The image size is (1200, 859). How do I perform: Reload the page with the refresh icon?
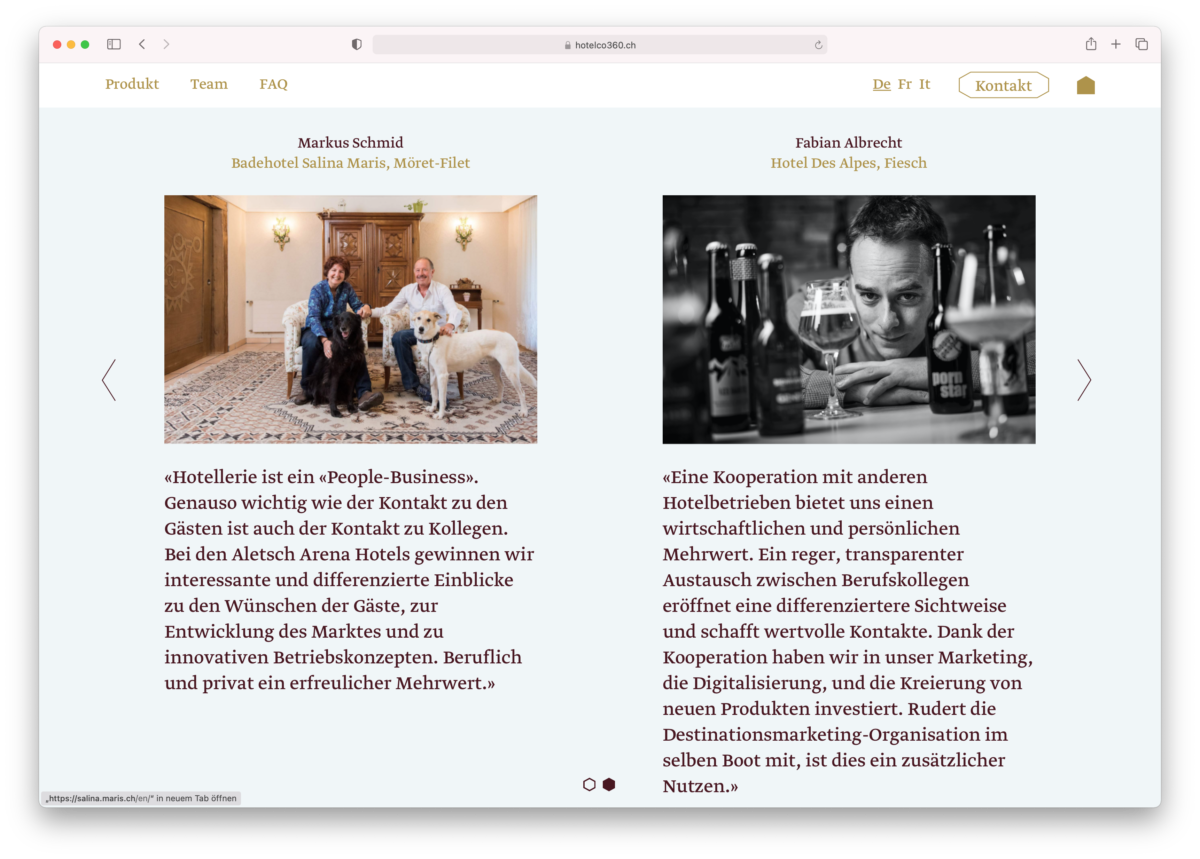click(x=818, y=45)
